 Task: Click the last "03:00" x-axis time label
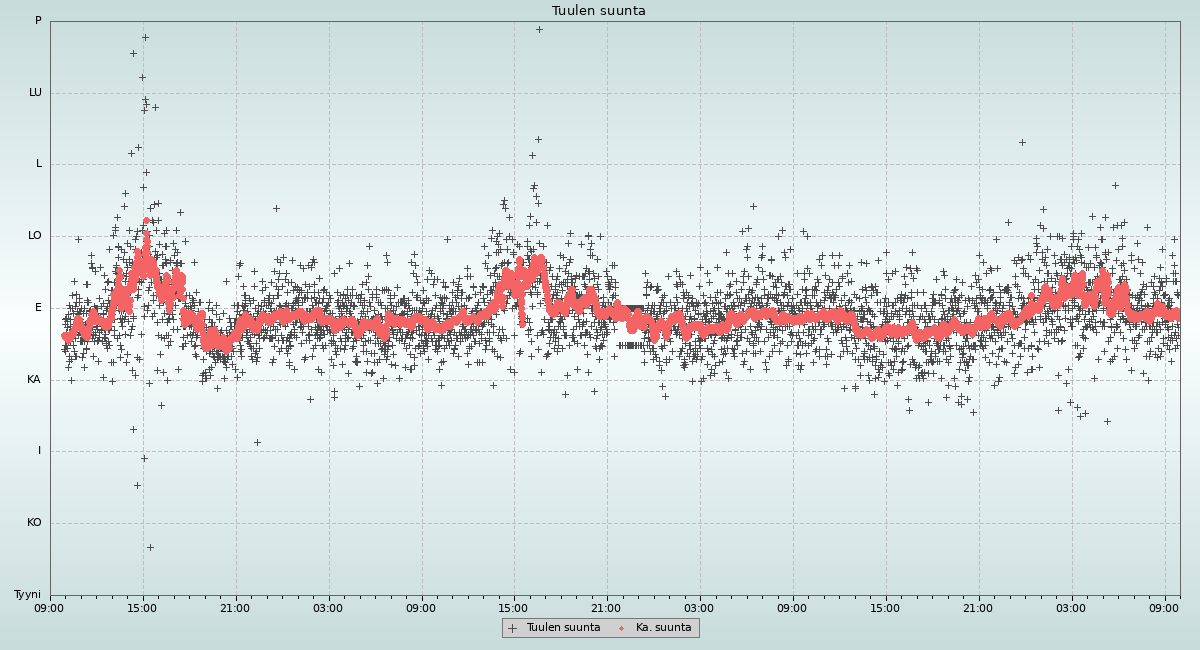pos(1072,608)
